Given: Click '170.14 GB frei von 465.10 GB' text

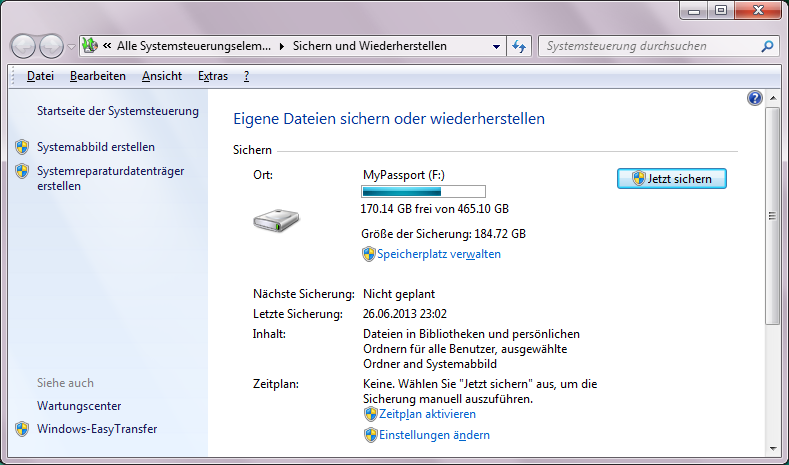Looking at the screenshot, I should coord(435,208).
